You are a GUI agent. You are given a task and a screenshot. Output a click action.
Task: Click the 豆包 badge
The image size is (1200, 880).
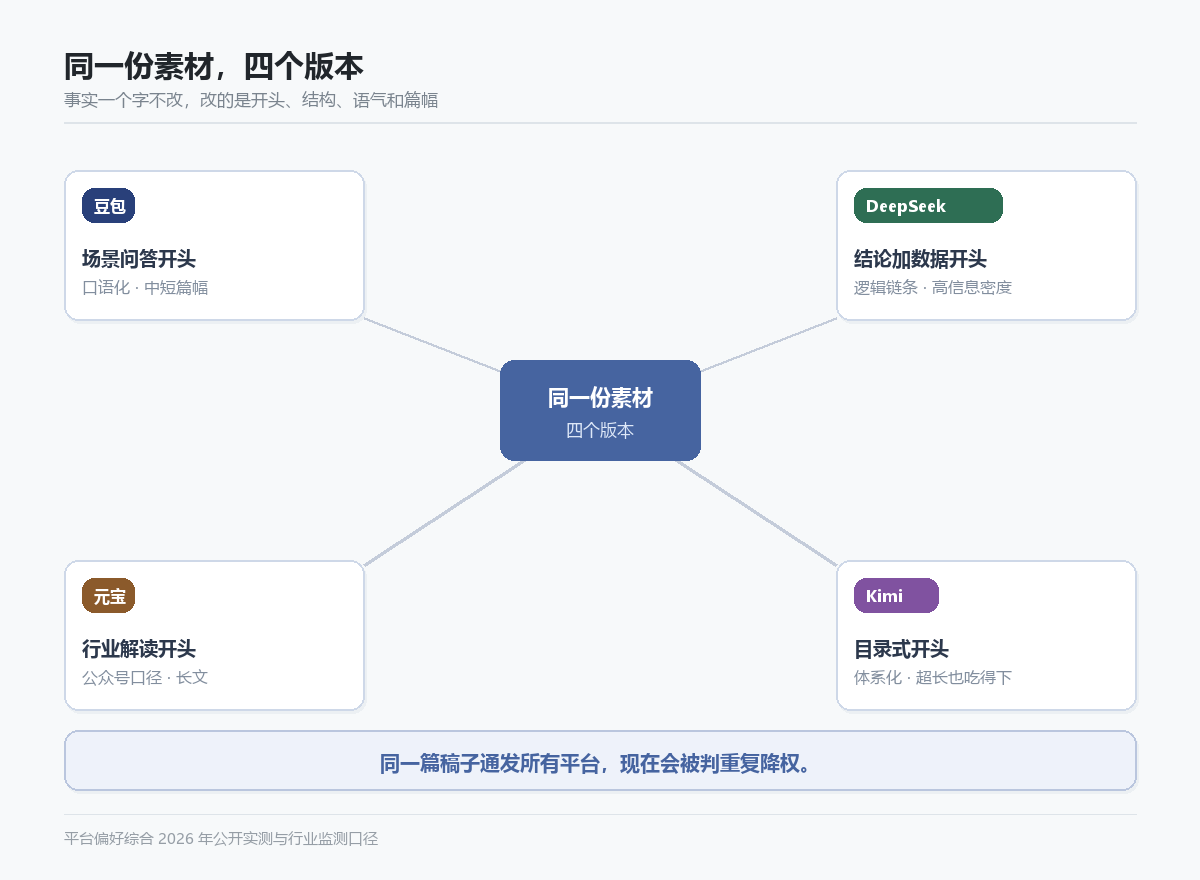point(108,206)
